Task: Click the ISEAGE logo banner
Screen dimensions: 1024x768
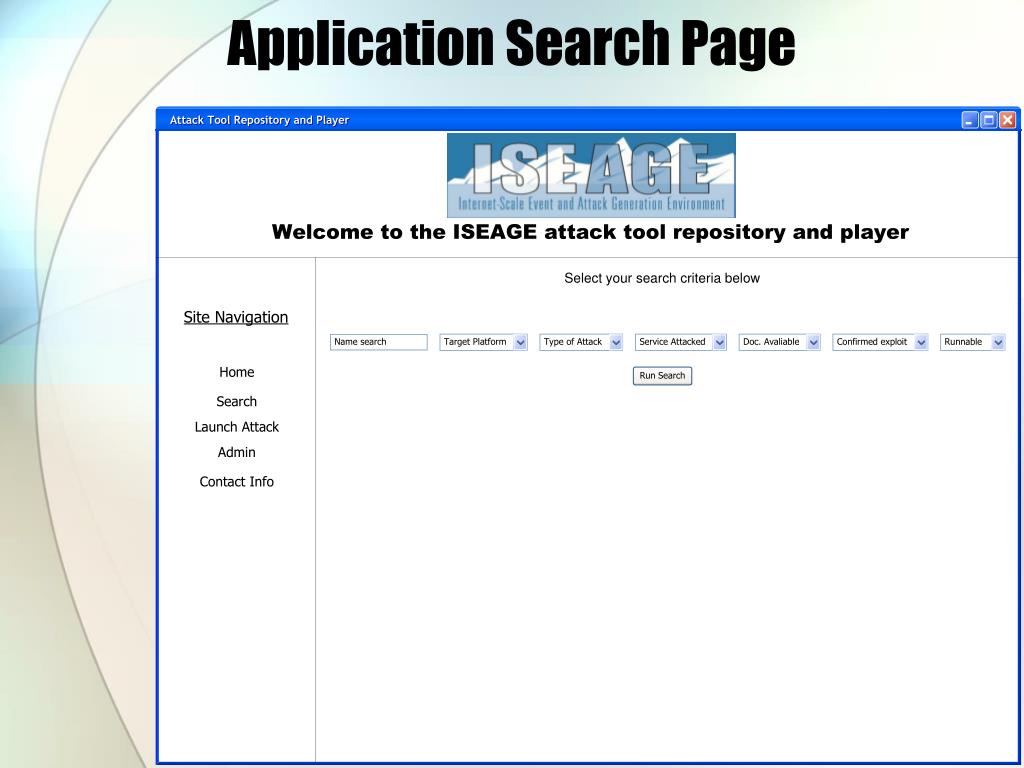Action: pos(591,175)
